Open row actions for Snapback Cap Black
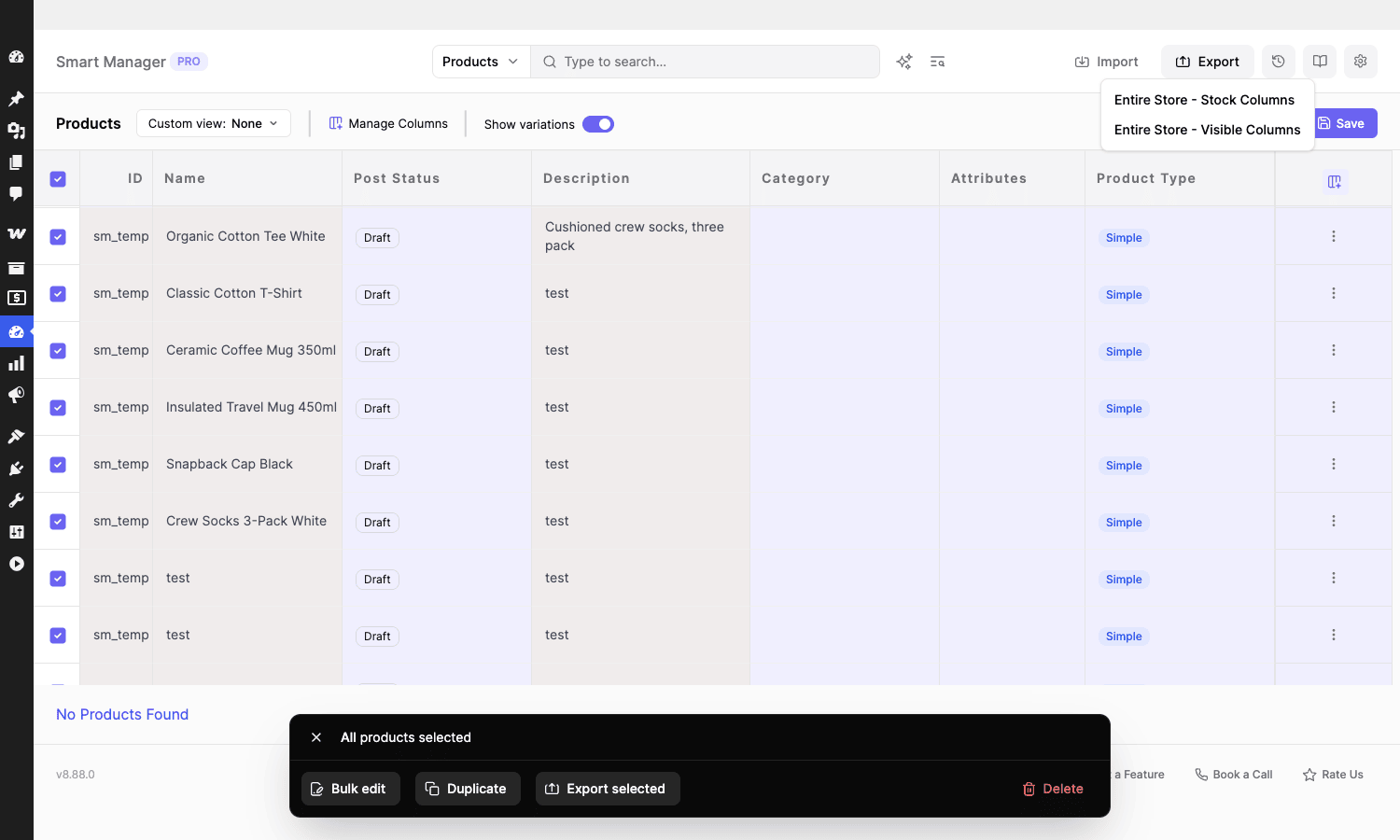This screenshot has height=840, width=1400. 1334,464
